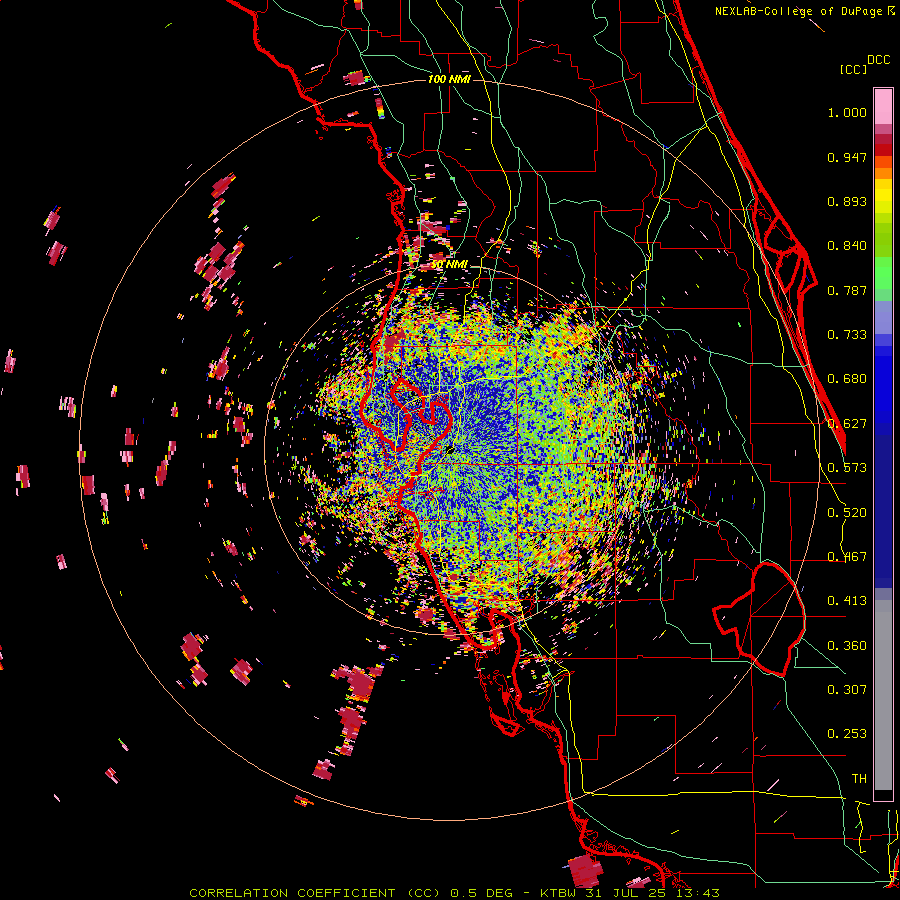
Task: Select the 100 NMI range ring label
Action: pos(449,79)
